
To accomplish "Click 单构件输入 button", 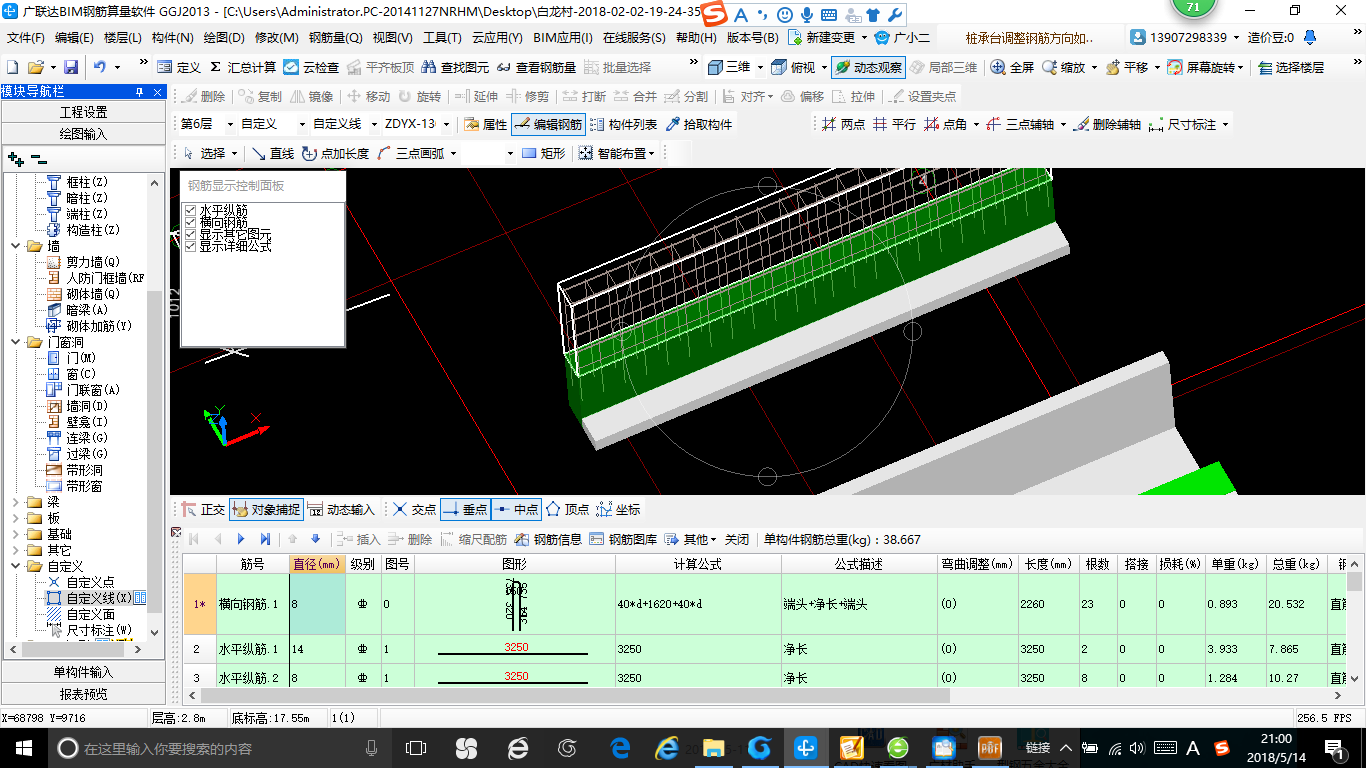I will (x=83, y=672).
